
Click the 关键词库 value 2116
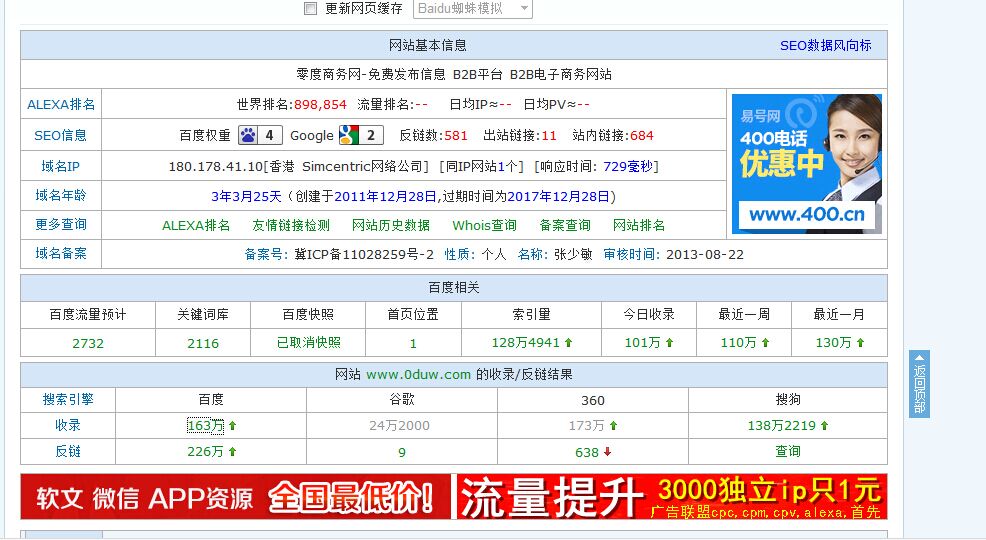[202, 343]
